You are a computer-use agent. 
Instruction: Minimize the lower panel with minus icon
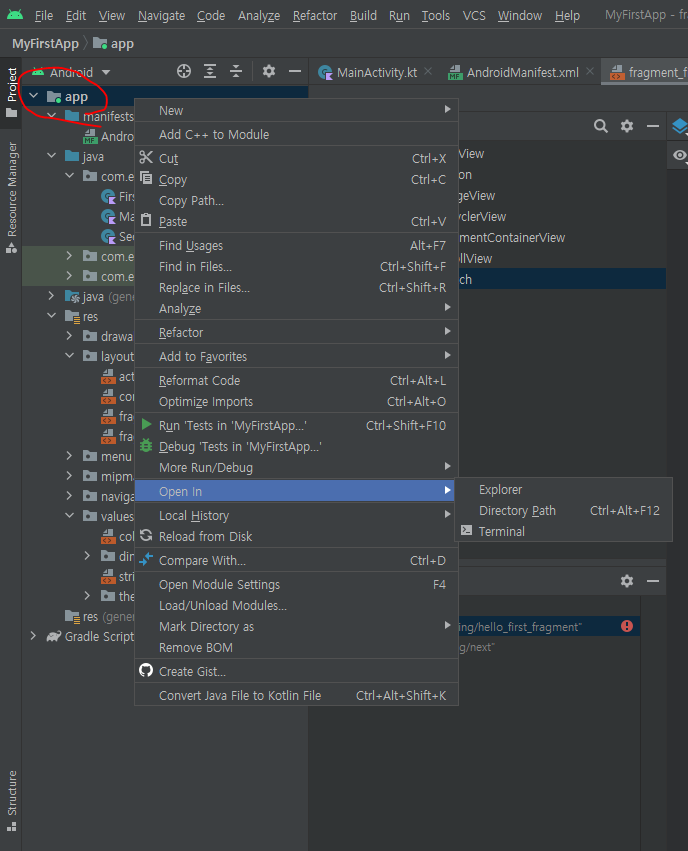click(653, 581)
